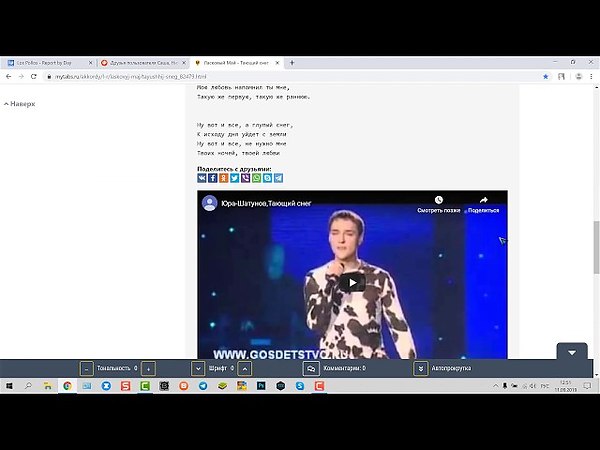Play the Юра Шатунов YouTube video

click(x=352, y=283)
